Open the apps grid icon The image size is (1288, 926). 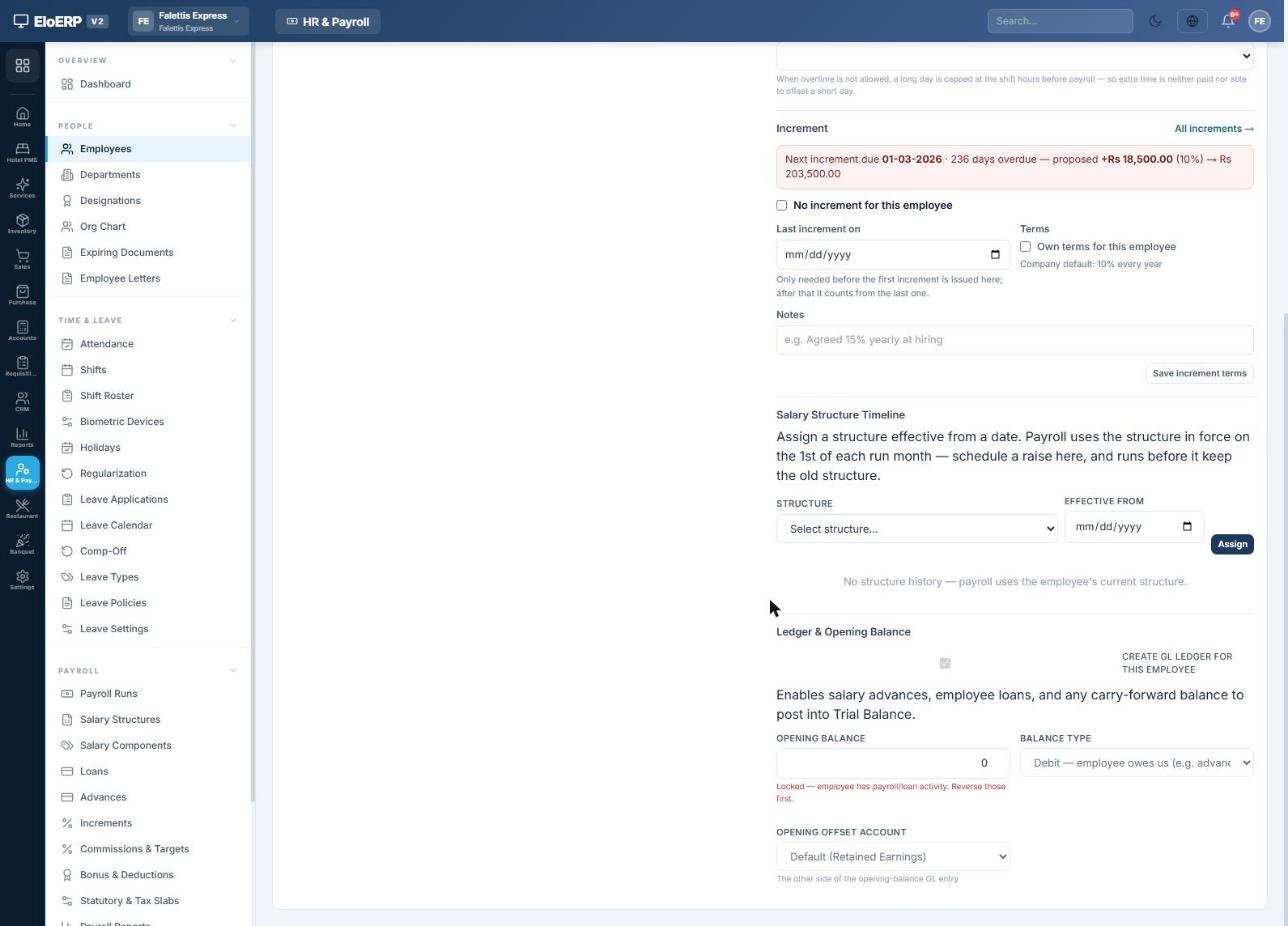pos(22,66)
